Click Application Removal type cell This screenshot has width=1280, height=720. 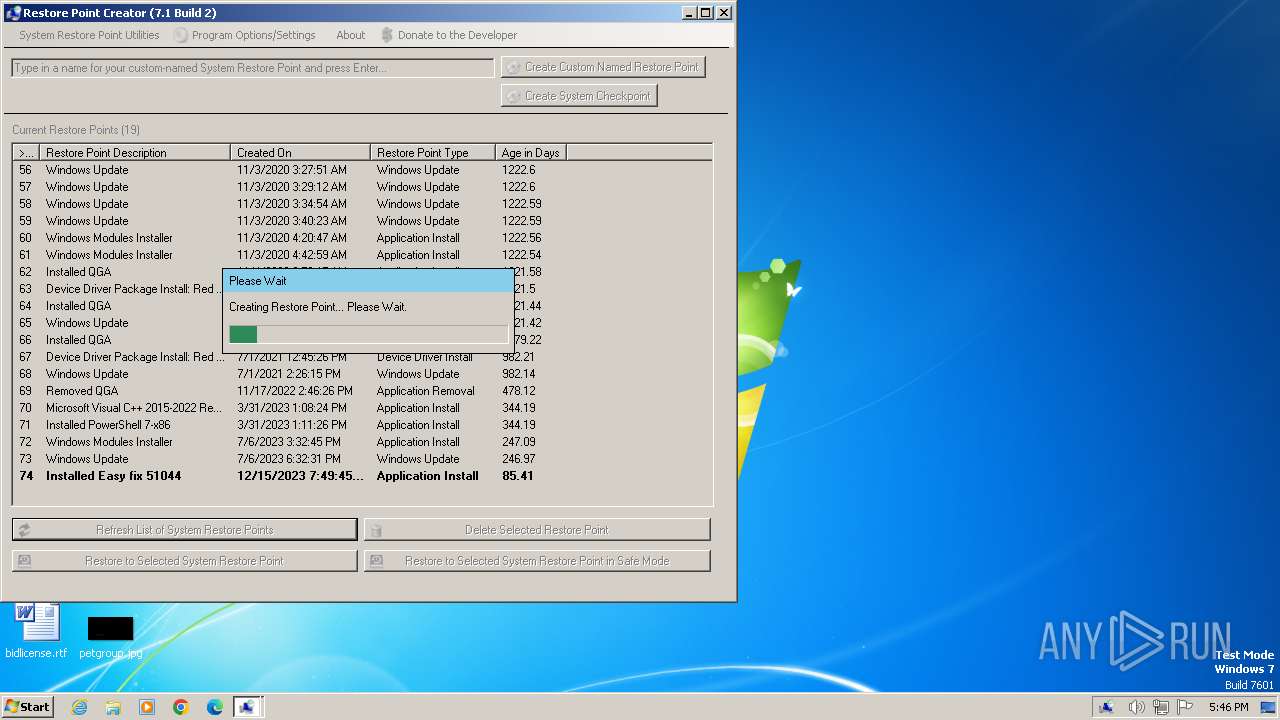click(425, 391)
